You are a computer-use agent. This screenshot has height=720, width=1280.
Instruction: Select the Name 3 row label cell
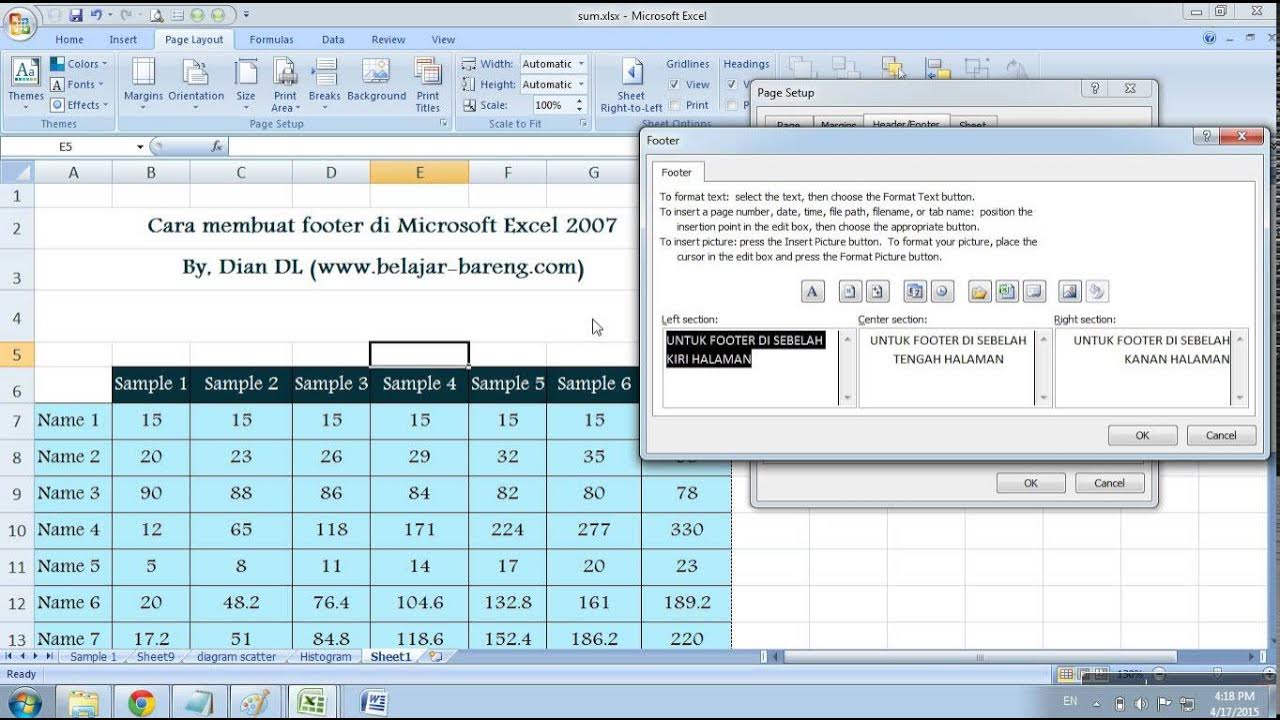tap(73, 493)
